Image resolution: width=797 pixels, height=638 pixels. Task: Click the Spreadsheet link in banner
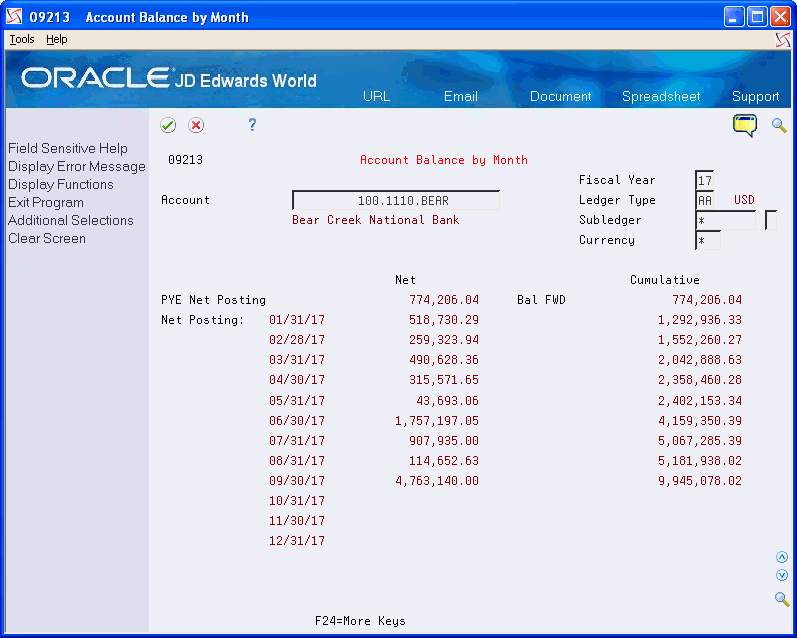pyautogui.click(x=661, y=97)
